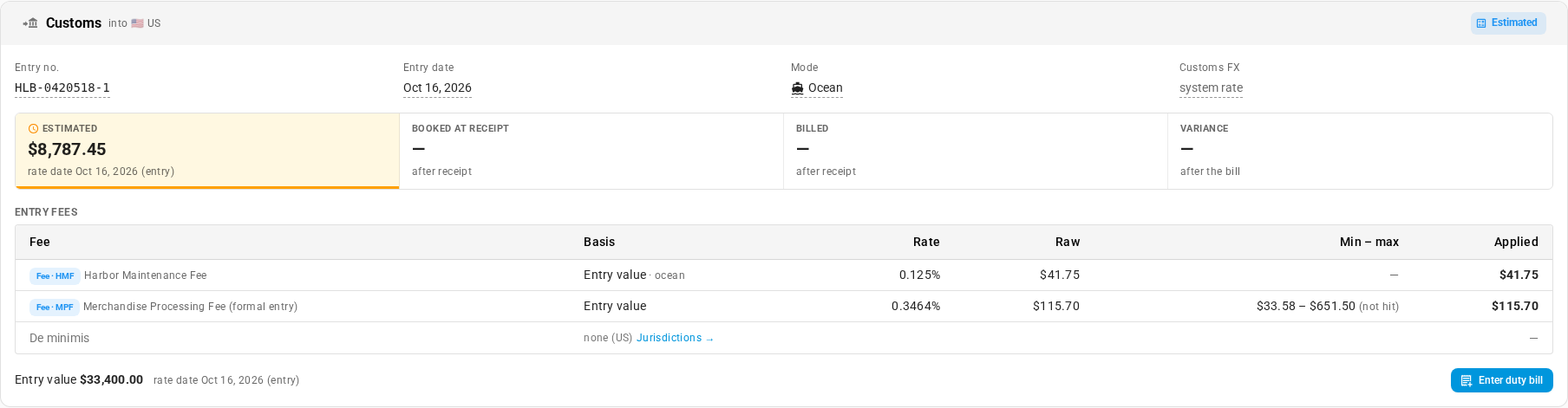Click the Customs section title
The image size is (1568, 408).
(74, 23)
